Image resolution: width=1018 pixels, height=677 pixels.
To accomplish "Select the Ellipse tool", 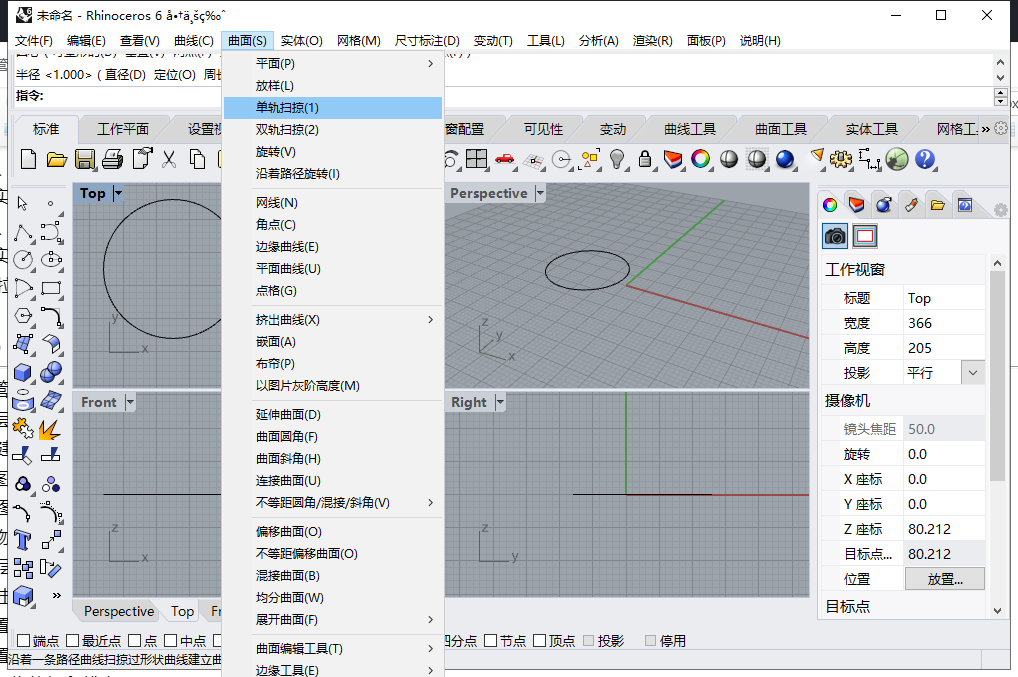I will point(51,260).
